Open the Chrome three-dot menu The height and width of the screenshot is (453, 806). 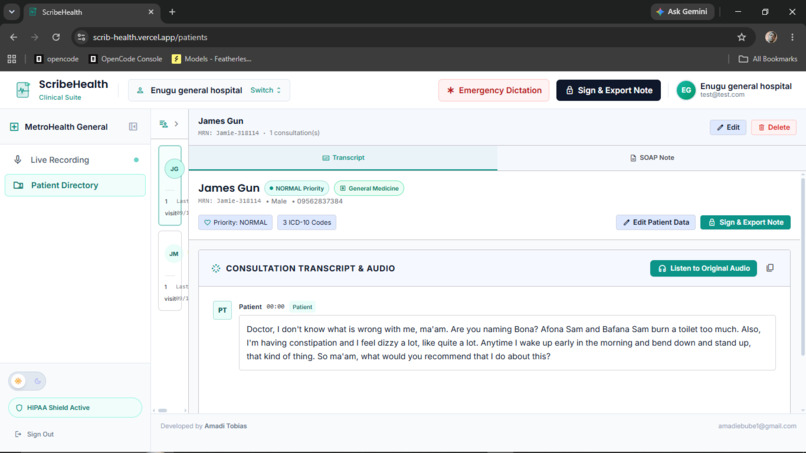click(792, 37)
